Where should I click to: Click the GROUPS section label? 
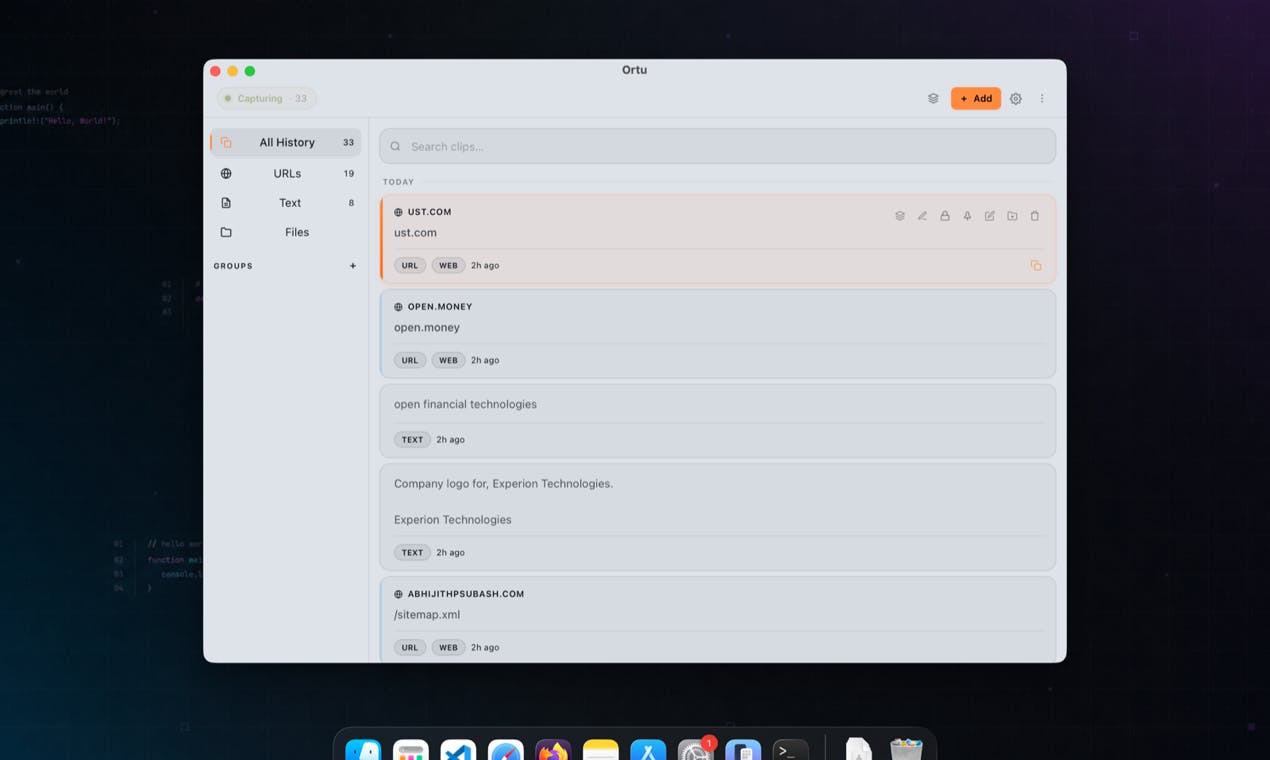point(233,266)
